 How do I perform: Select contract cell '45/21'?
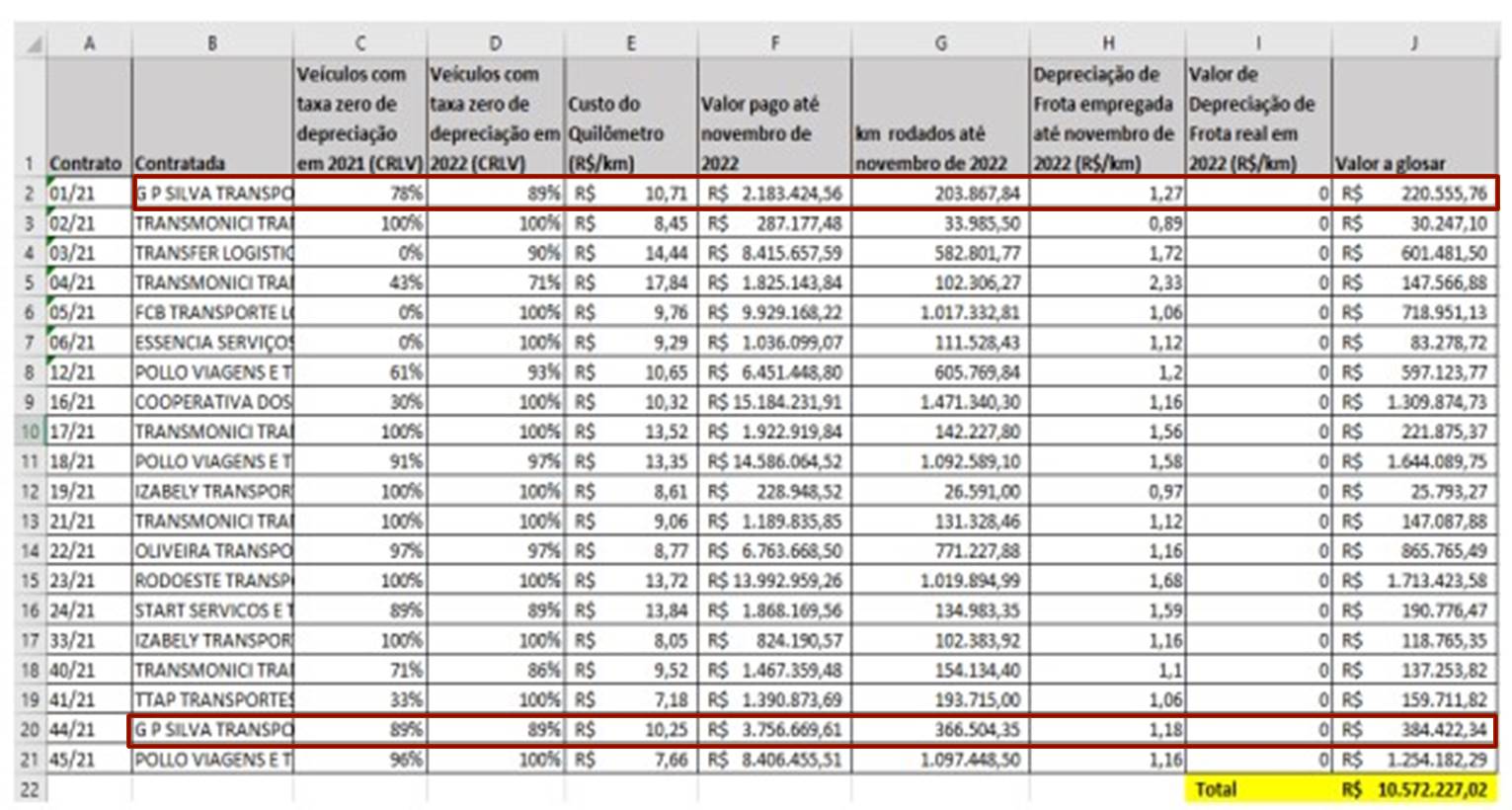[x=89, y=760]
